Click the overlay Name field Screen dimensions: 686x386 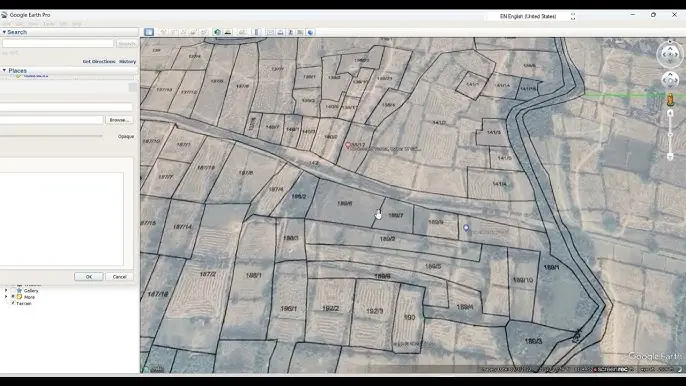66,107
